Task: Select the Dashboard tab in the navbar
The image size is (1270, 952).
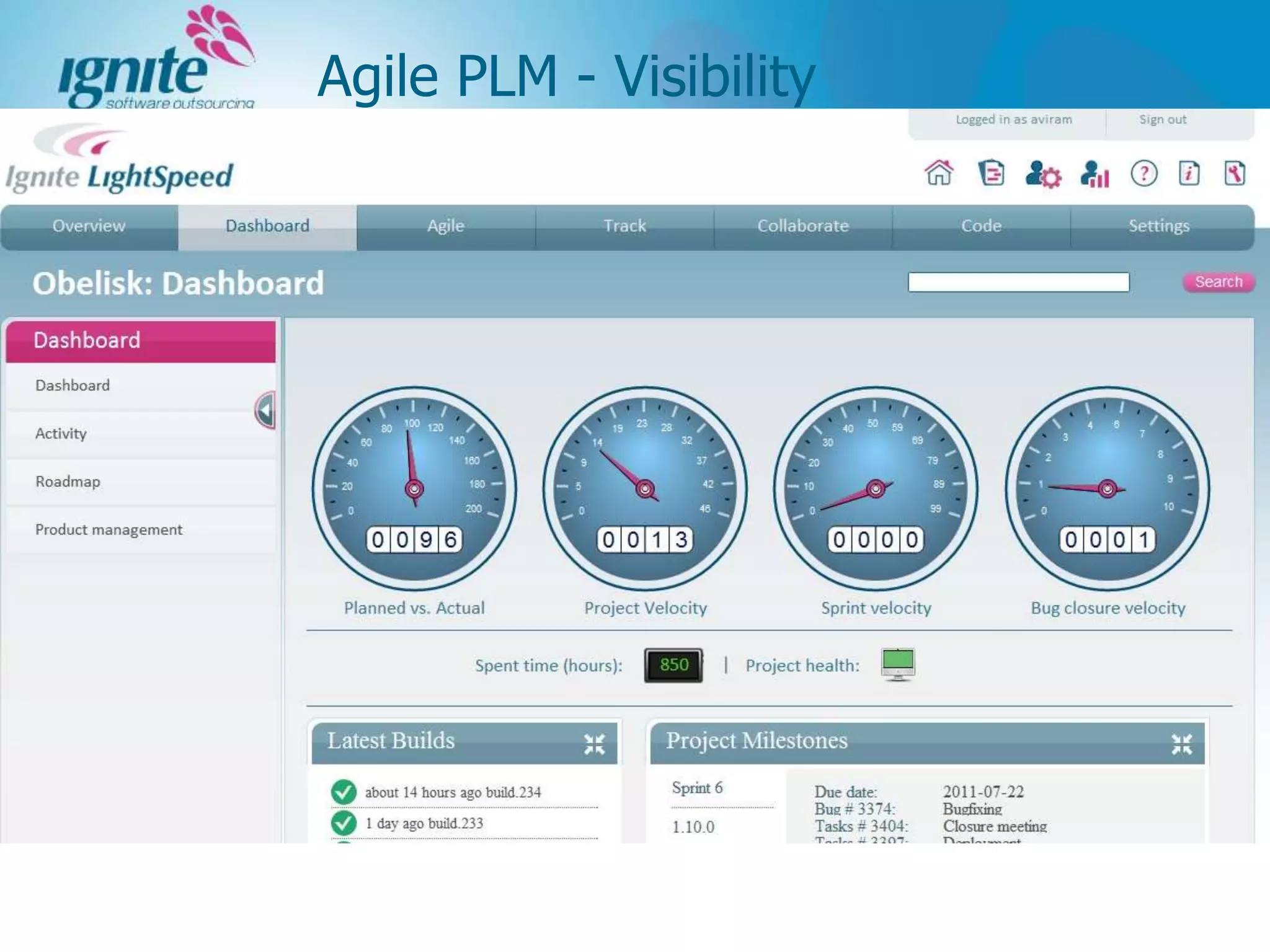Action: pos(267,226)
